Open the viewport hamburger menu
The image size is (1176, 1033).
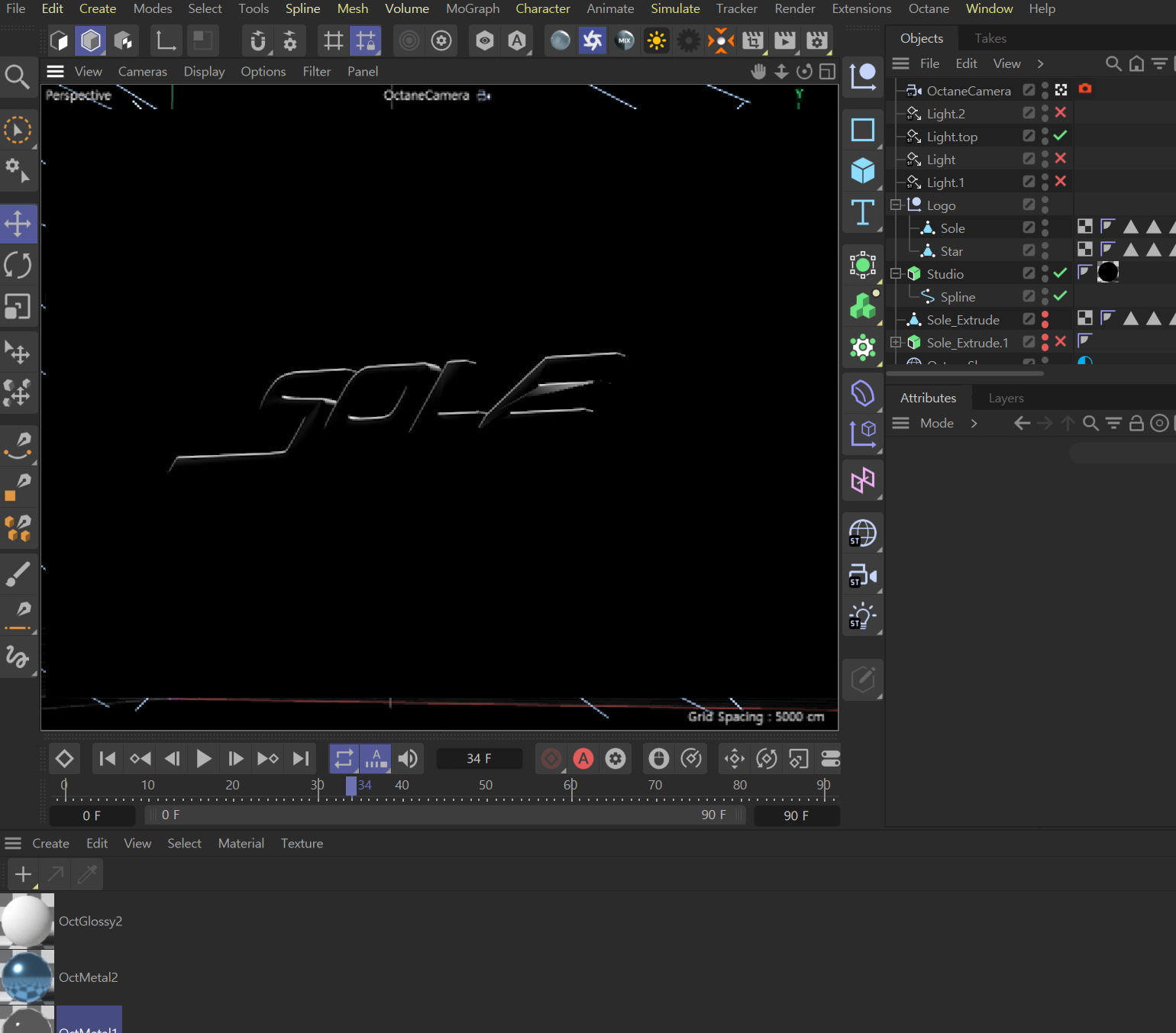(55, 71)
